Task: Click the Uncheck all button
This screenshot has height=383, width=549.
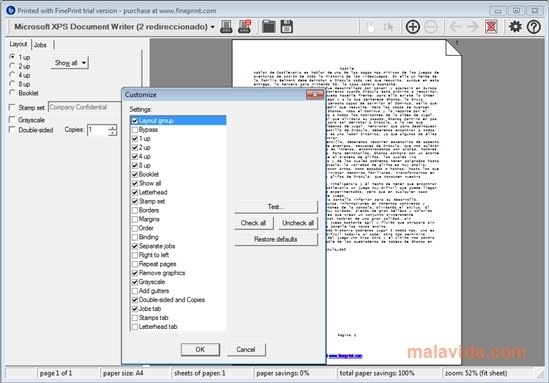Action: pyautogui.click(x=298, y=223)
